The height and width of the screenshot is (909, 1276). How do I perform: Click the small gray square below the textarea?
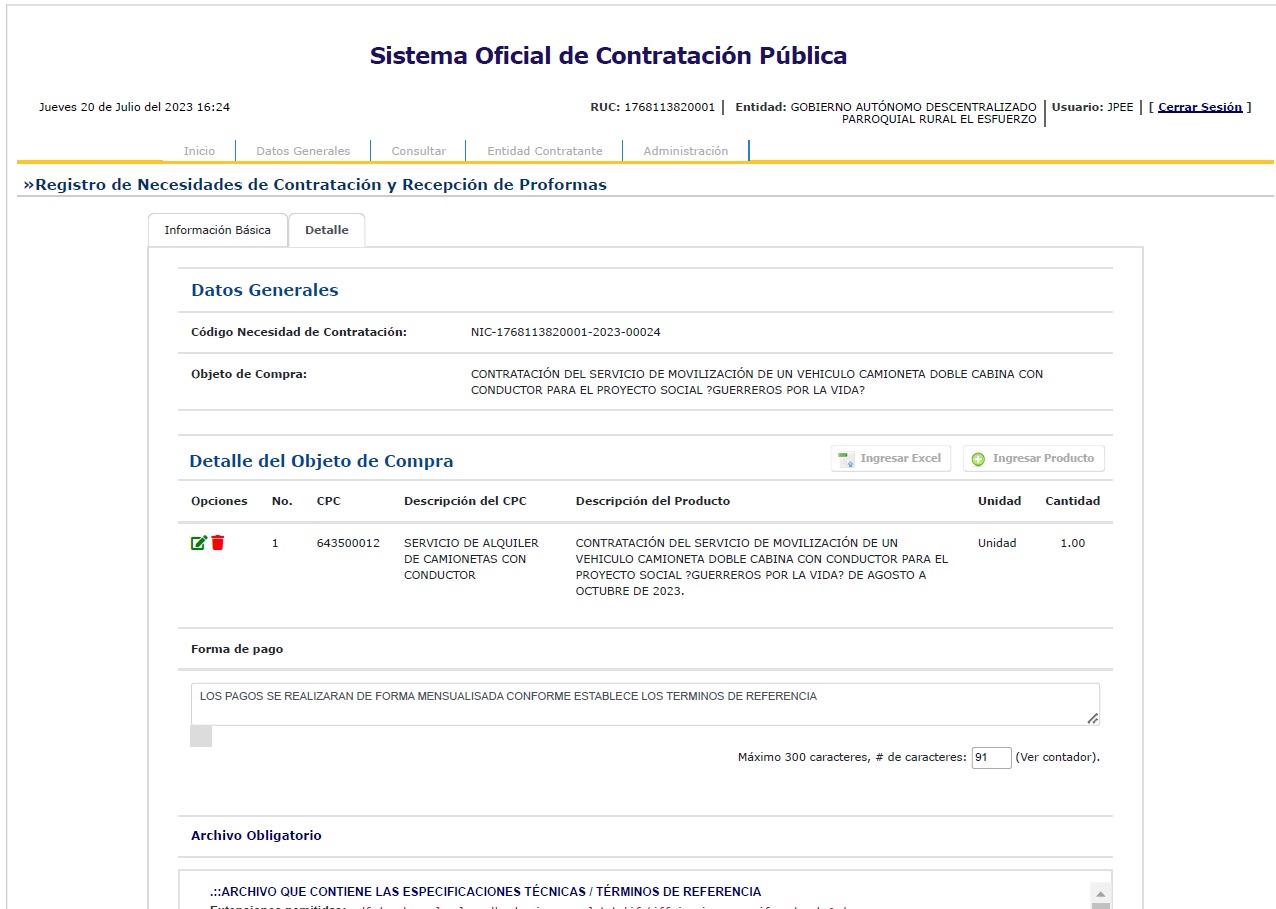tap(201, 737)
